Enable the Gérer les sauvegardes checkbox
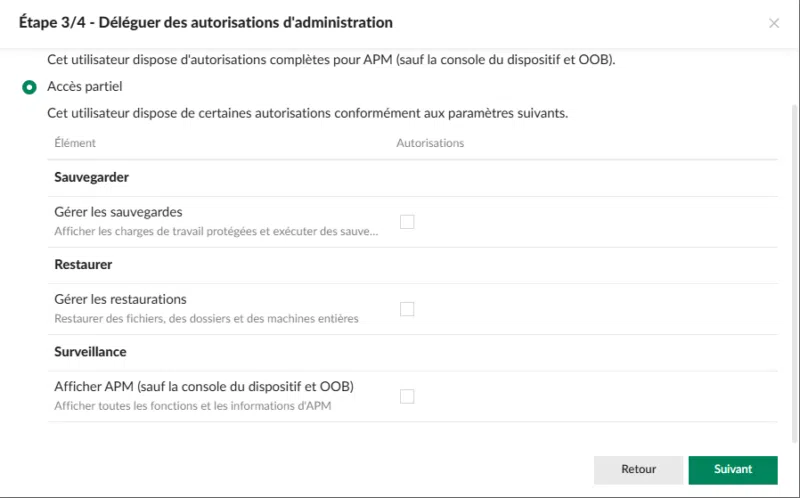The height and width of the screenshot is (498, 800). click(x=407, y=222)
